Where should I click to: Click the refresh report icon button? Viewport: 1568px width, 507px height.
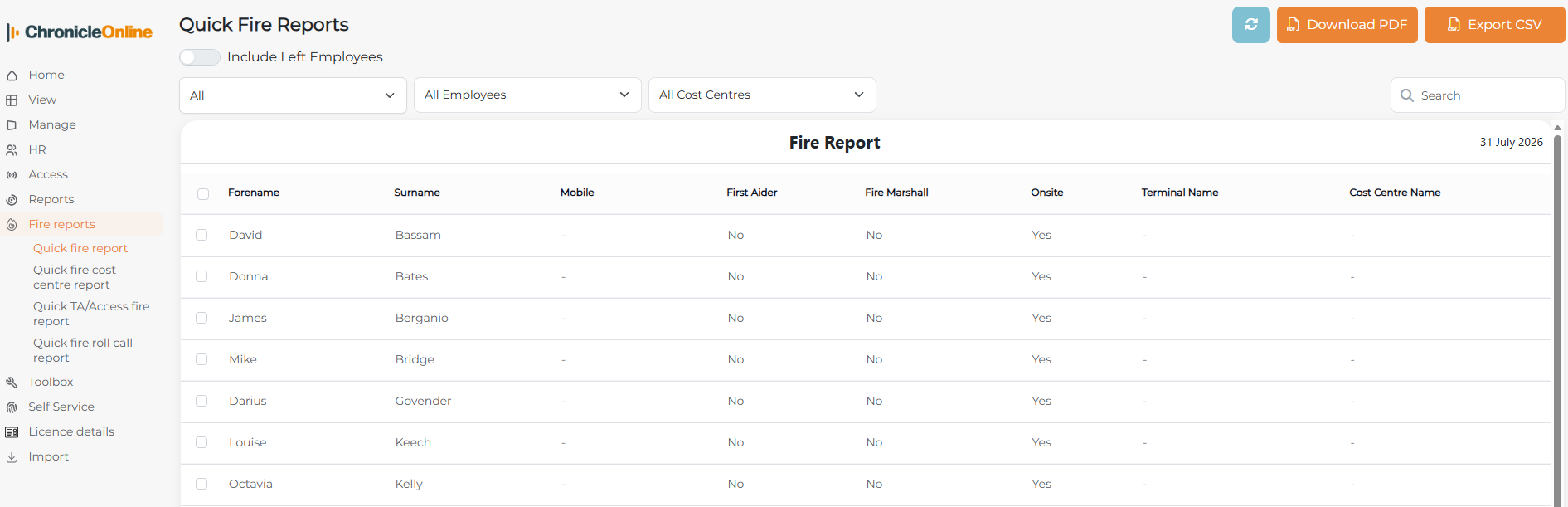(x=1250, y=25)
